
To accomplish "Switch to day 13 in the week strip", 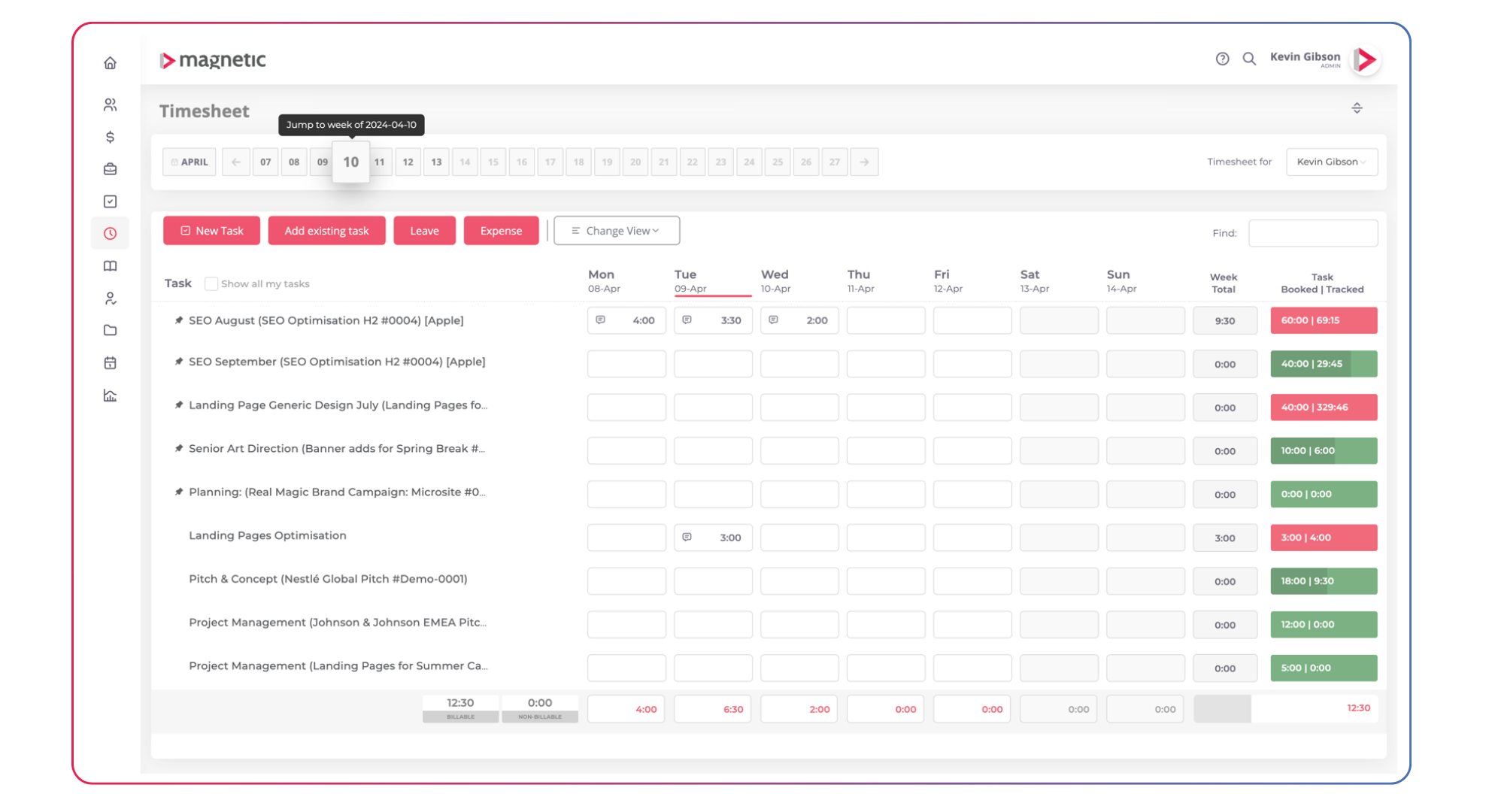I will (x=436, y=162).
